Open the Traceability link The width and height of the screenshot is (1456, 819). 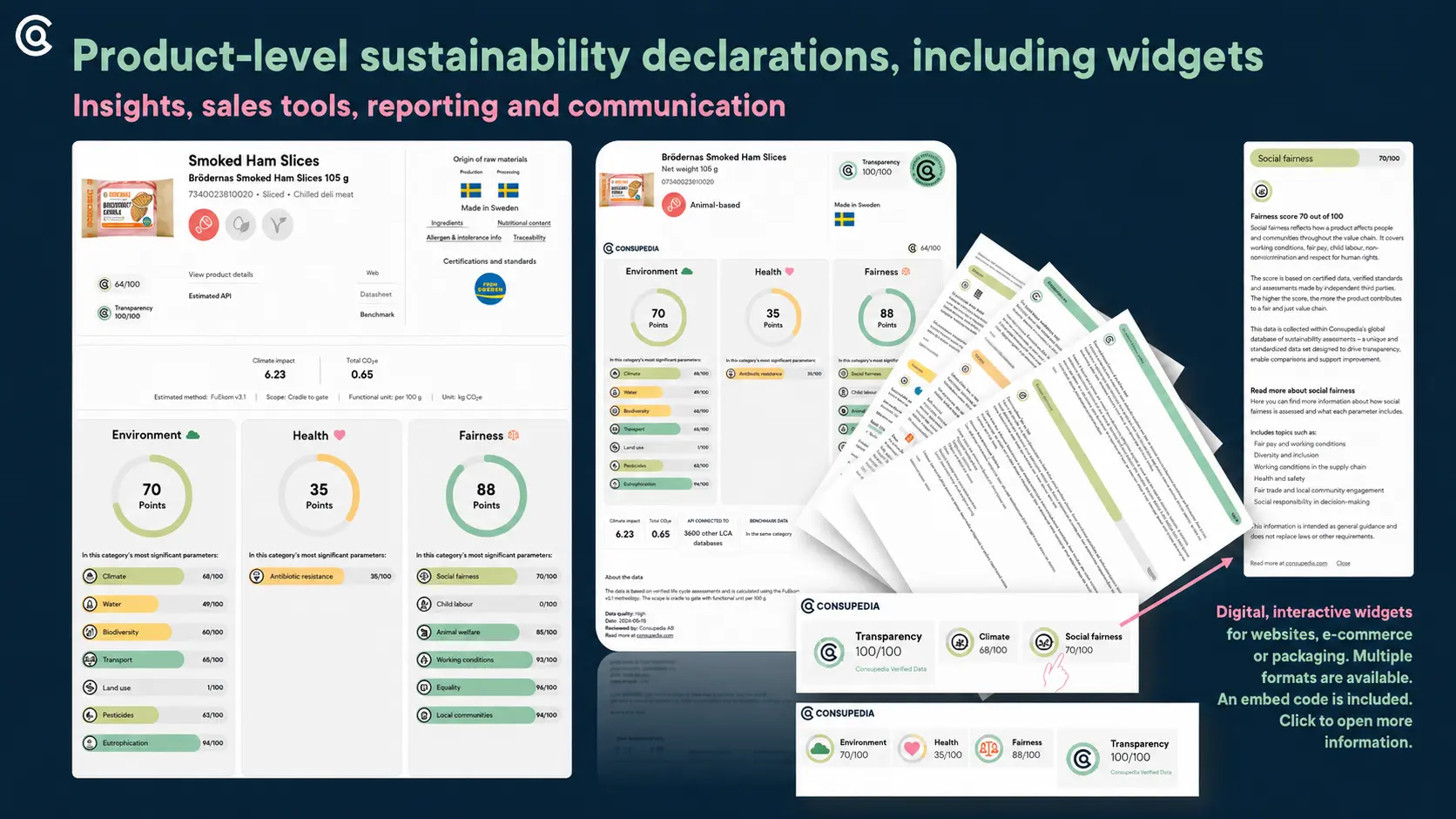(x=529, y=238)
